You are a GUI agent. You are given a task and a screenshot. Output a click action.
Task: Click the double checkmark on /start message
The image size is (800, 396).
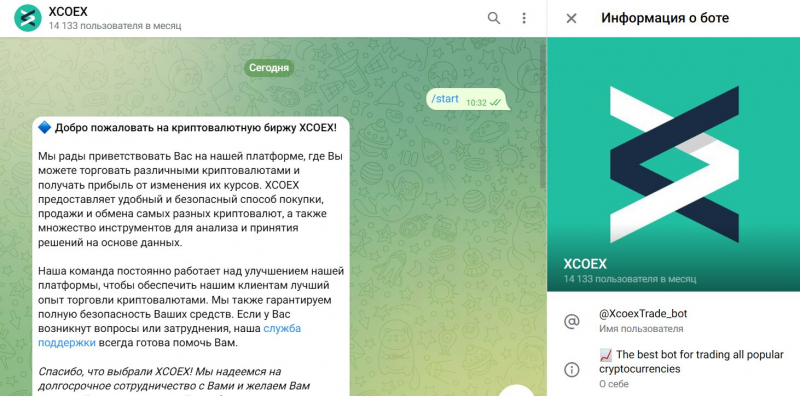click(495, 103)
